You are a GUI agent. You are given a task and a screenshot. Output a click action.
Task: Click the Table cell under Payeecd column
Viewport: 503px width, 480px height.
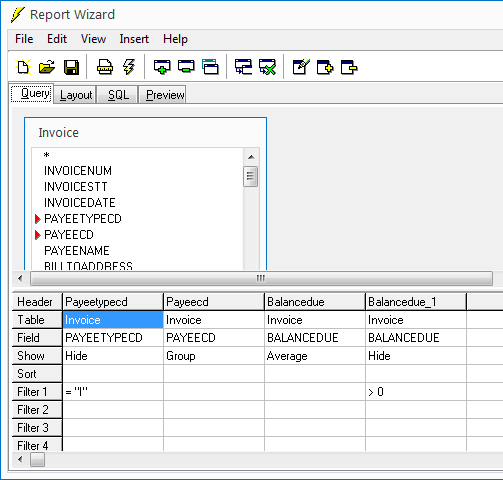tap(214, 320)
